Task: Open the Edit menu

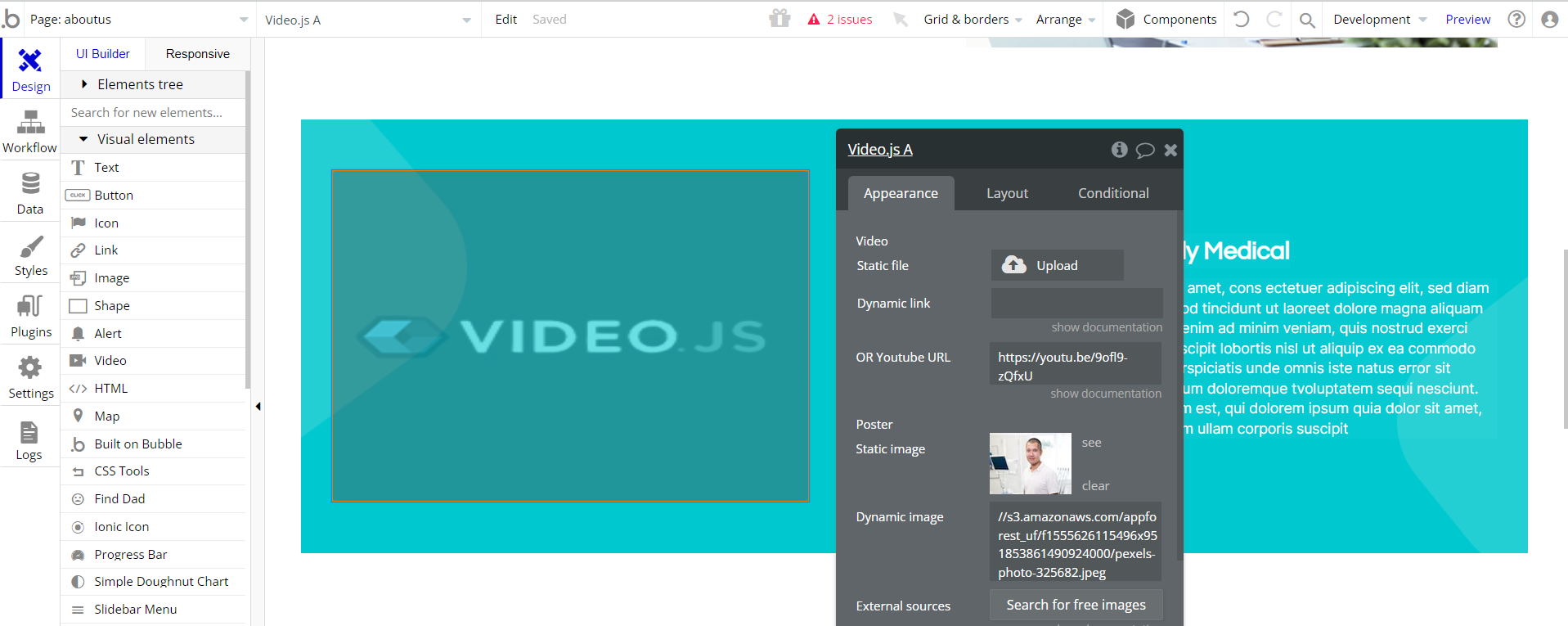Action: point(505,20)
